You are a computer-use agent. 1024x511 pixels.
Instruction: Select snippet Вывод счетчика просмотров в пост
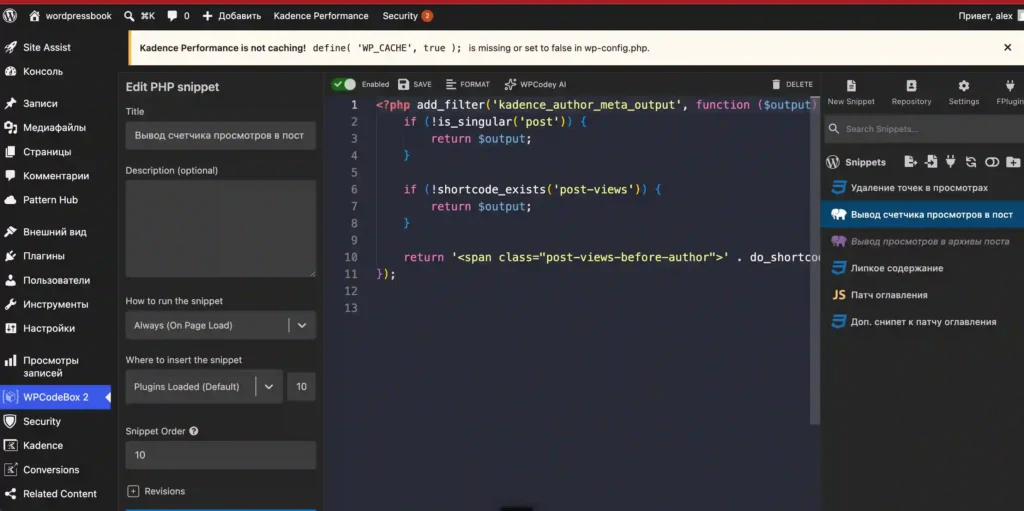coord(922,215)
